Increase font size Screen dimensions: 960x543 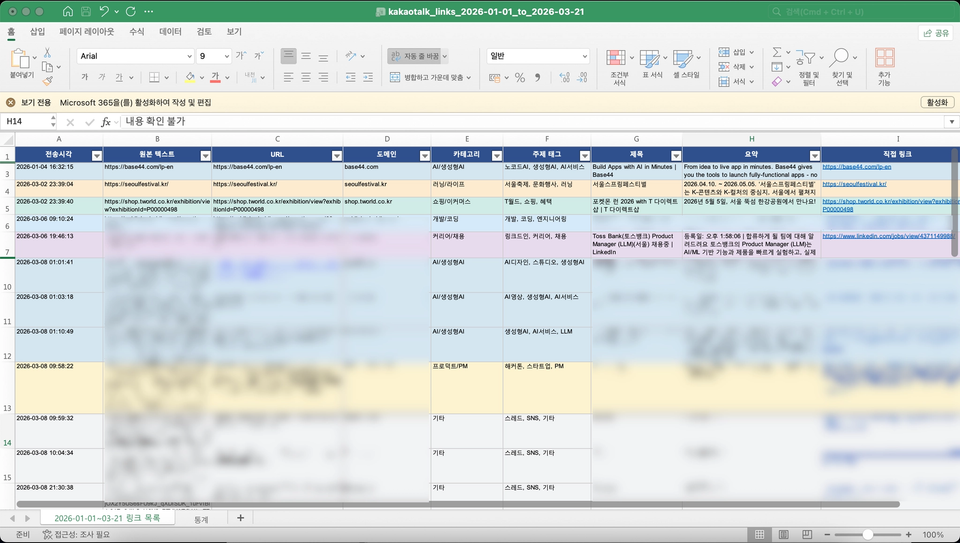coord(241,56)
